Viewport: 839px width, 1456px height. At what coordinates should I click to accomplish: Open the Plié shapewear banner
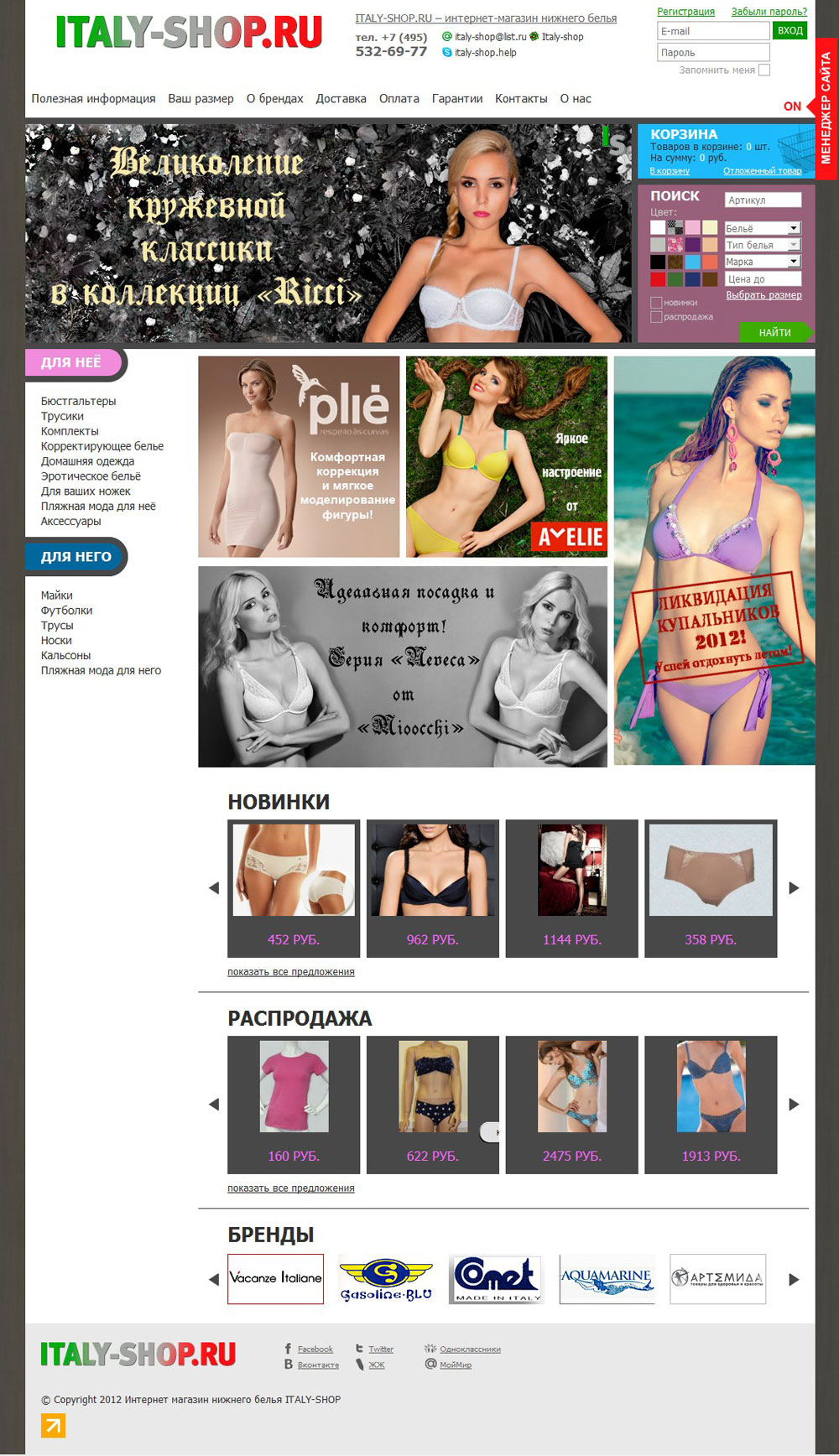(299, 457)
